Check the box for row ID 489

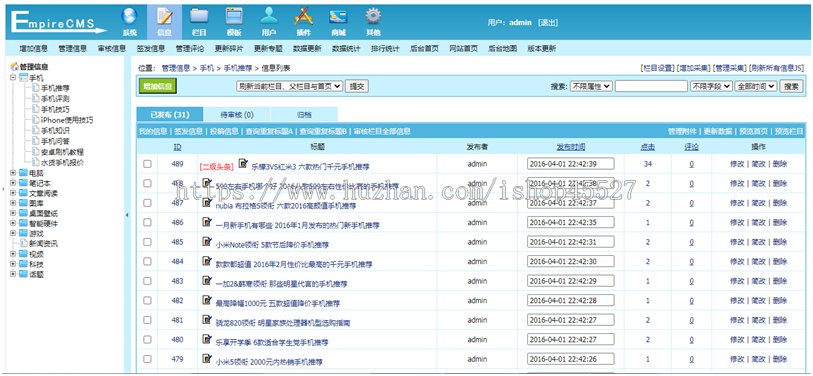click(147, 164)
